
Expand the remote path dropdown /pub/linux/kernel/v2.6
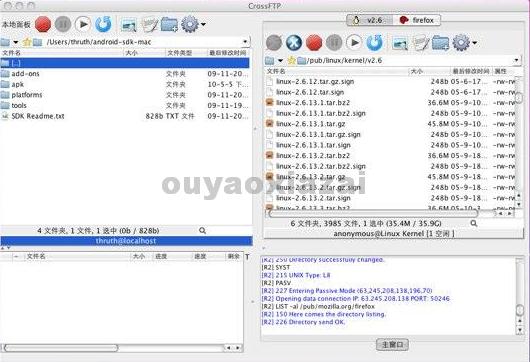516,61
